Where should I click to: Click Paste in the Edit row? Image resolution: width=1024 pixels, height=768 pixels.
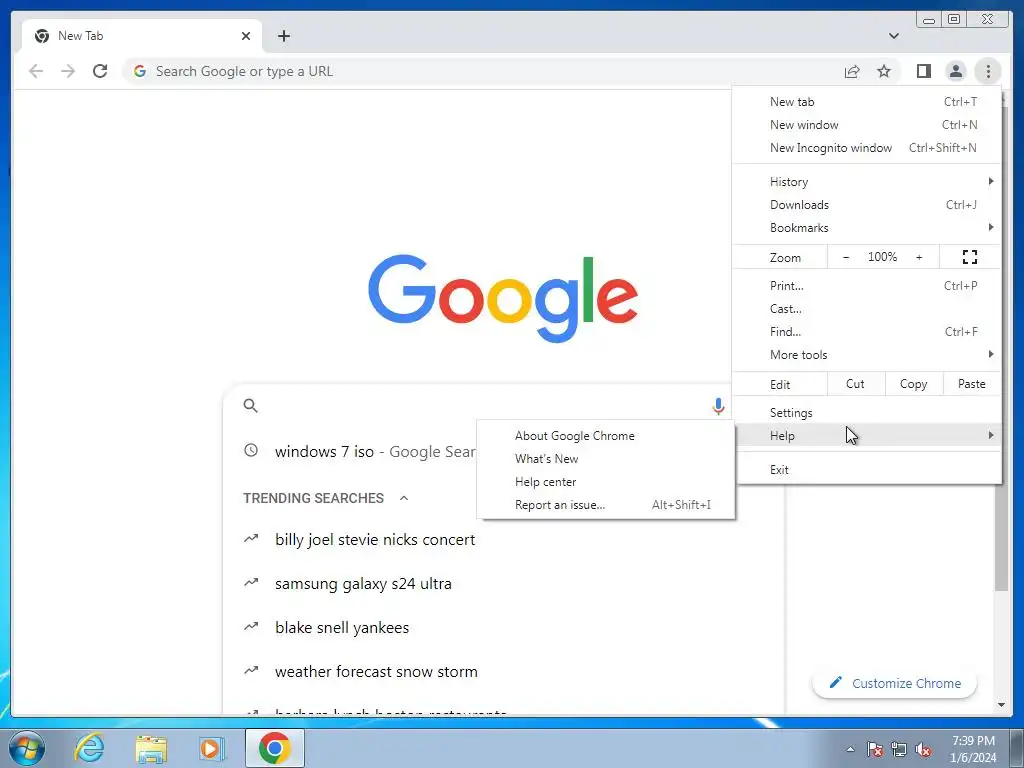coord(972,384)
